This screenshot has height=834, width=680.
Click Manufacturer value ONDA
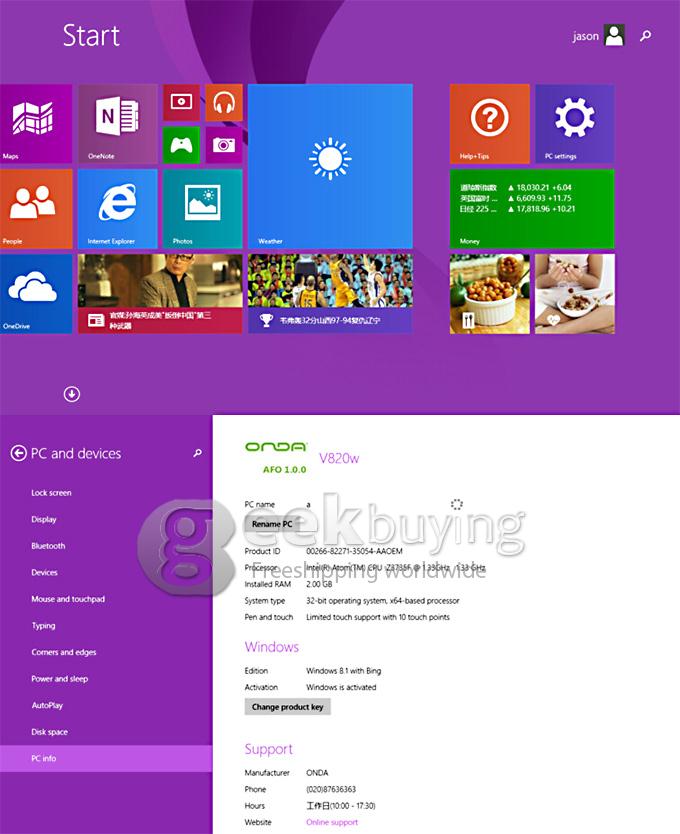[x=317, y=773]
